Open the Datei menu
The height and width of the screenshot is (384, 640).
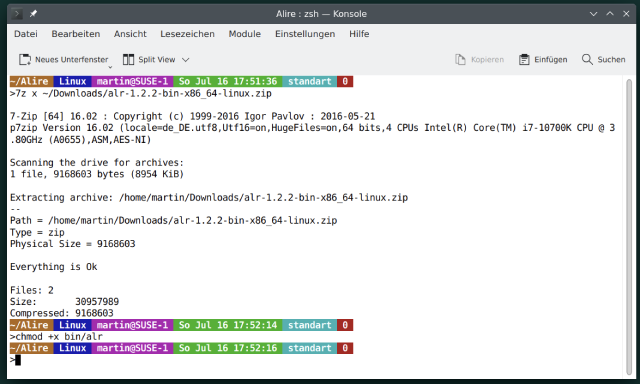coord(26,34)
